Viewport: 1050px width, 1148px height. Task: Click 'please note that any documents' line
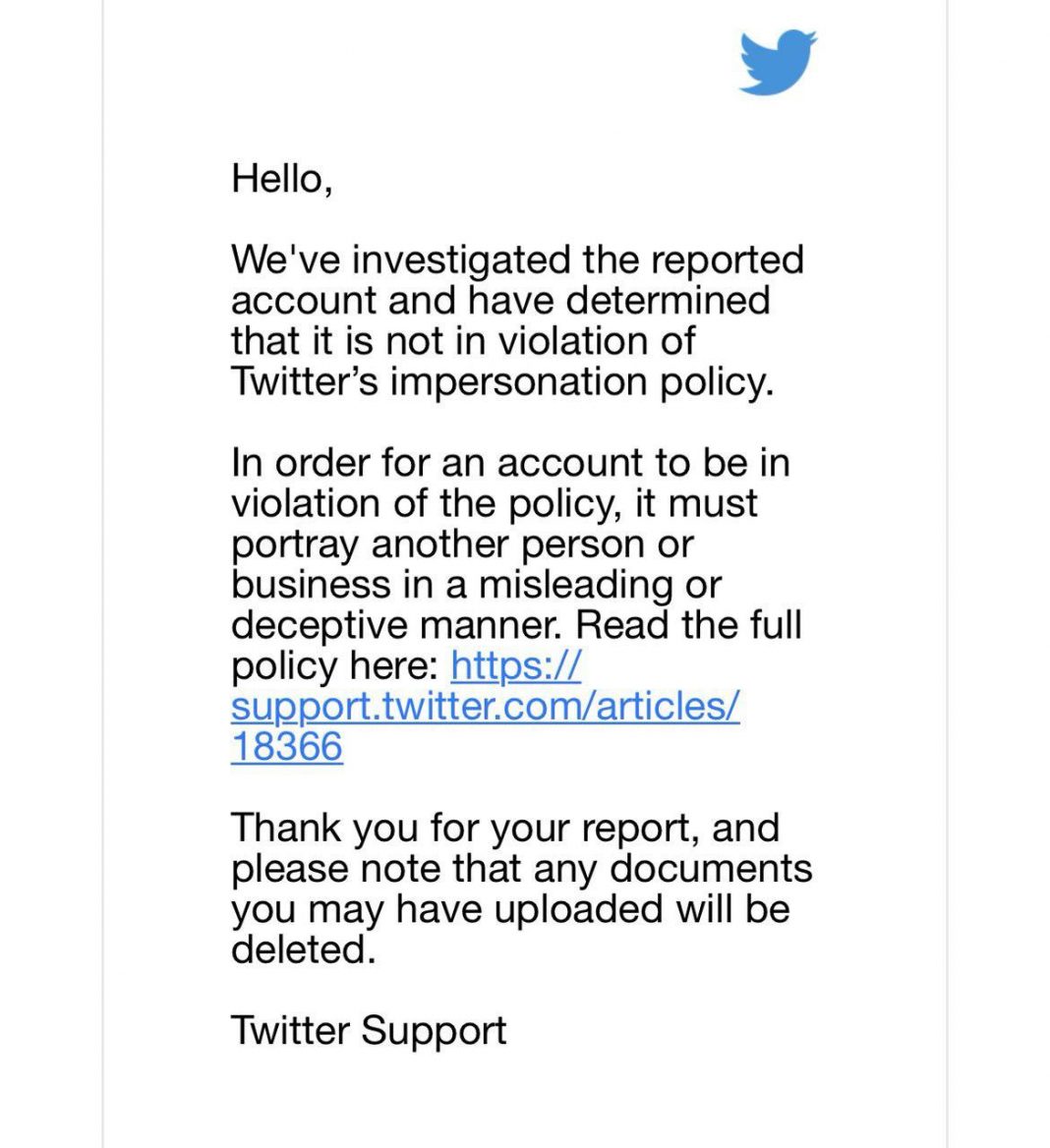click(521, 869)
